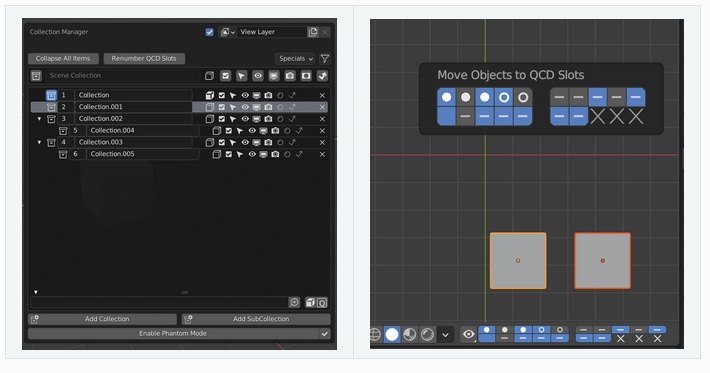710x373 pixels.
Task: Select rendered viewport shading icon
Action: tap(427, 335)
